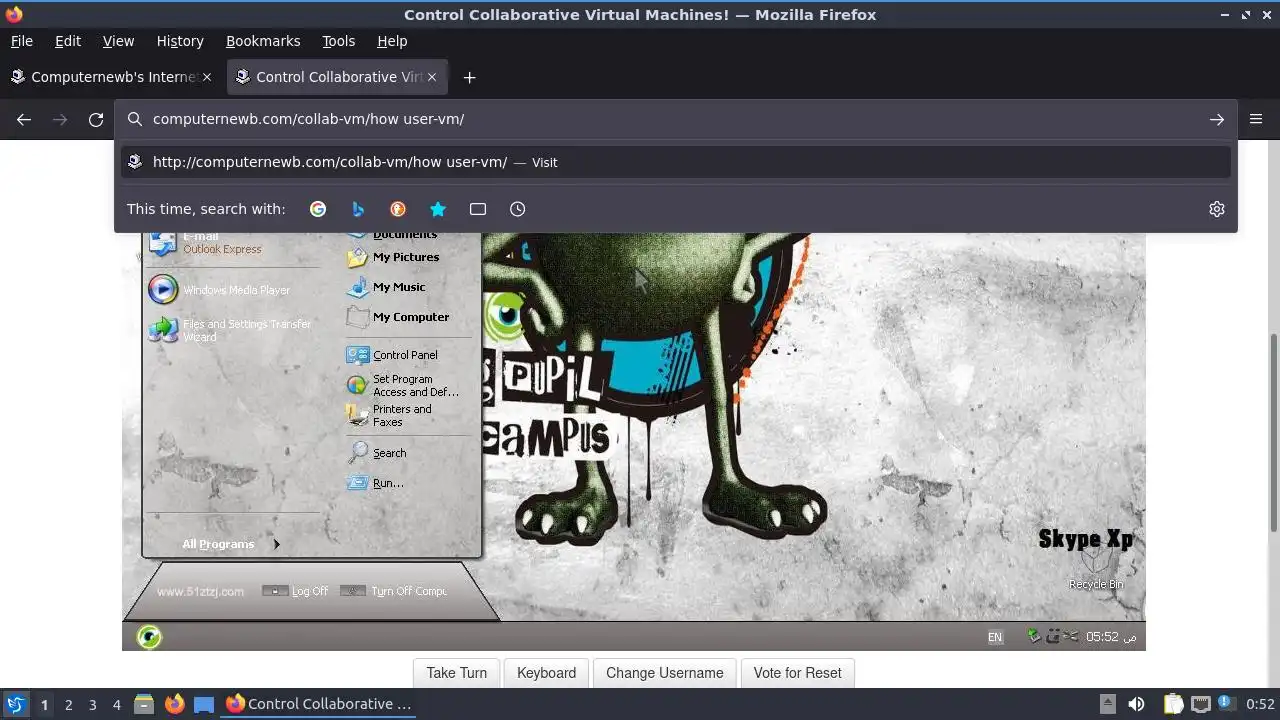
Task: Open My Music in start menu
Action: point(386,287)
